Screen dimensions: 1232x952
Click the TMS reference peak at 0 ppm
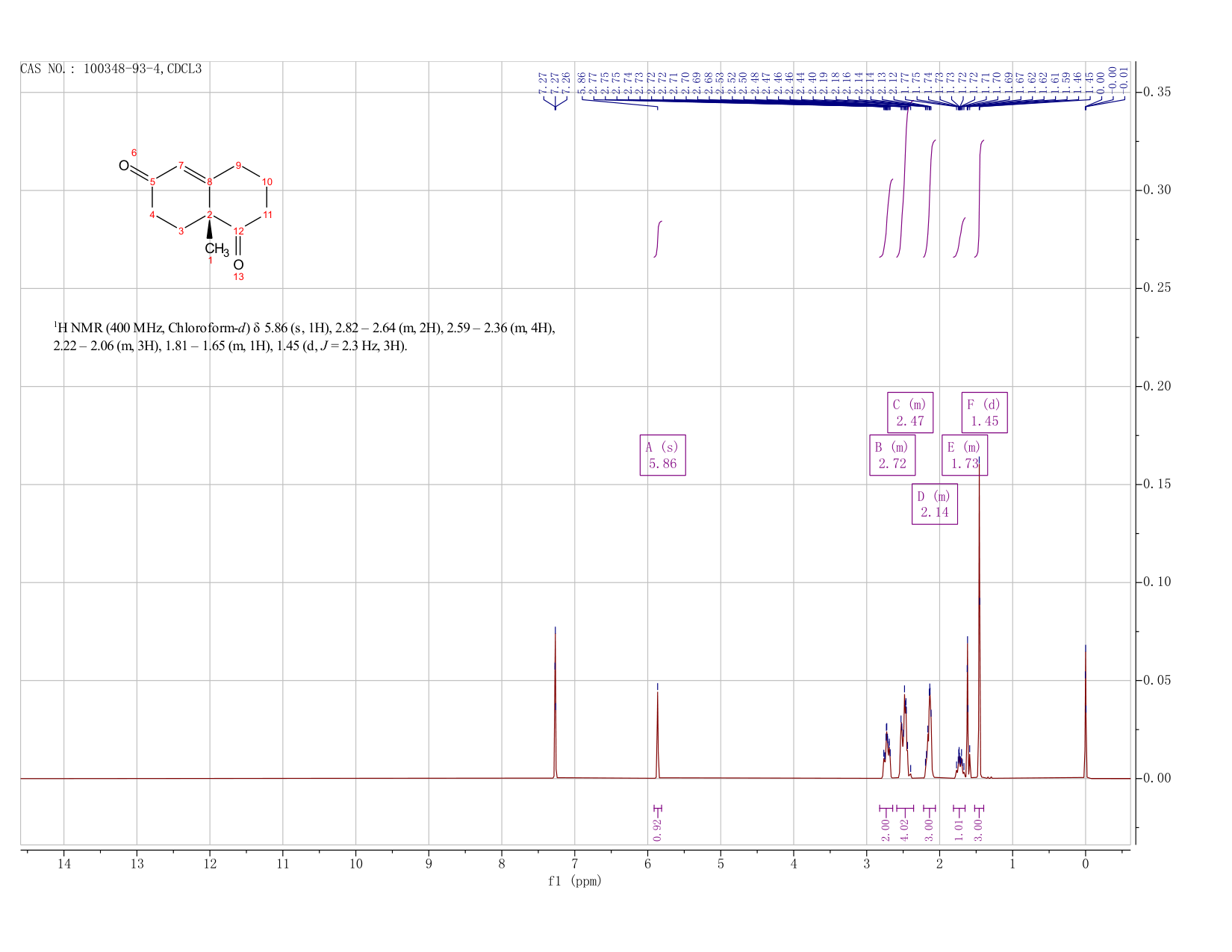(1085, 713)
